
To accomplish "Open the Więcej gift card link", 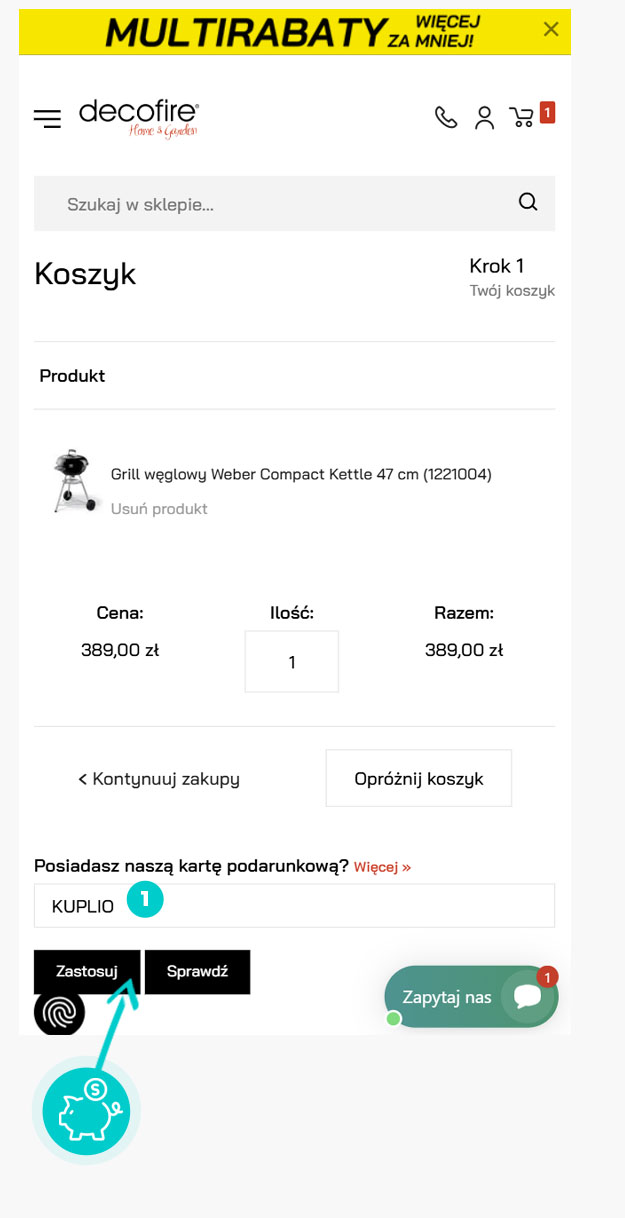I will [382, 867].
